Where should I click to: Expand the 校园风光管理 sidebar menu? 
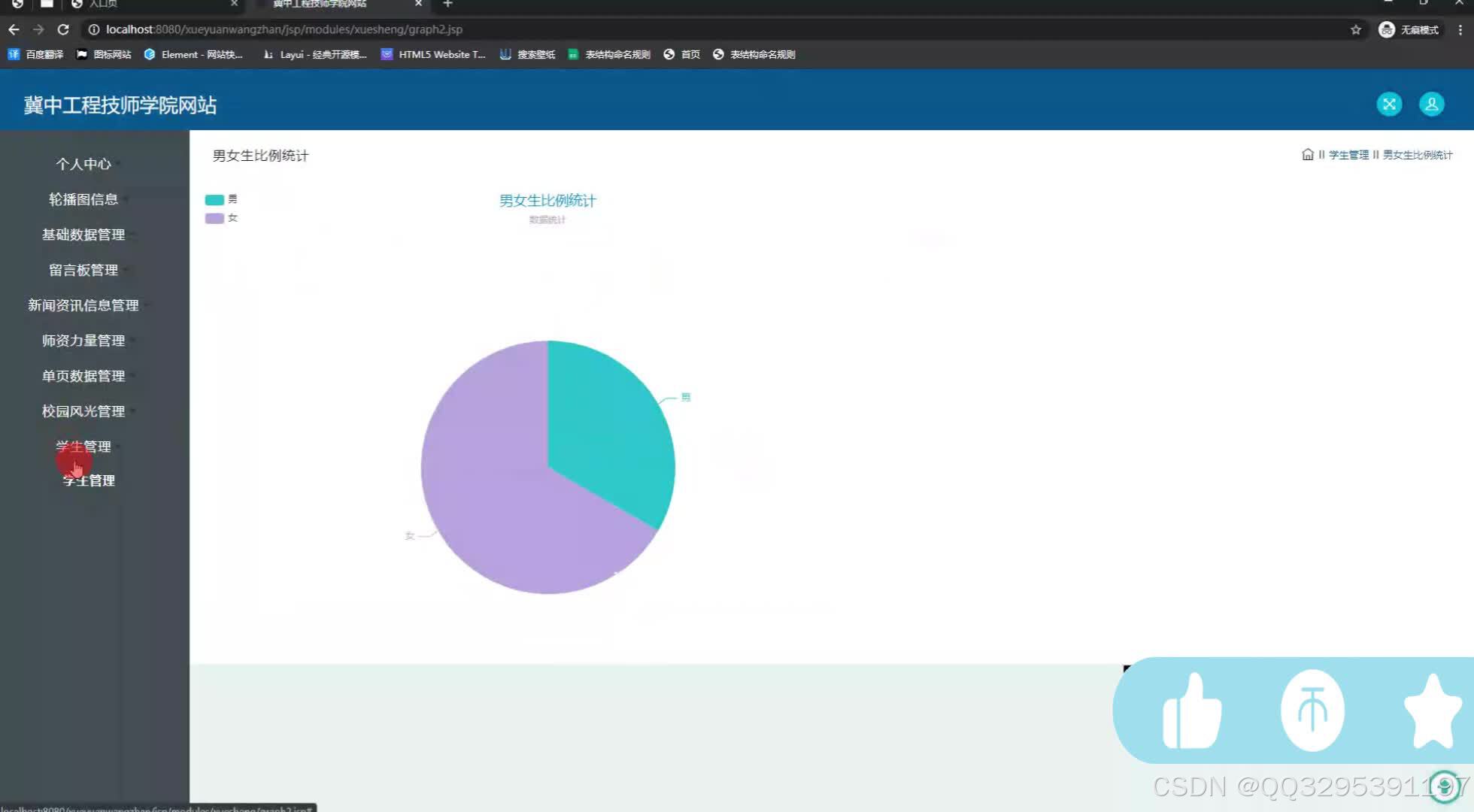[83, 411]
